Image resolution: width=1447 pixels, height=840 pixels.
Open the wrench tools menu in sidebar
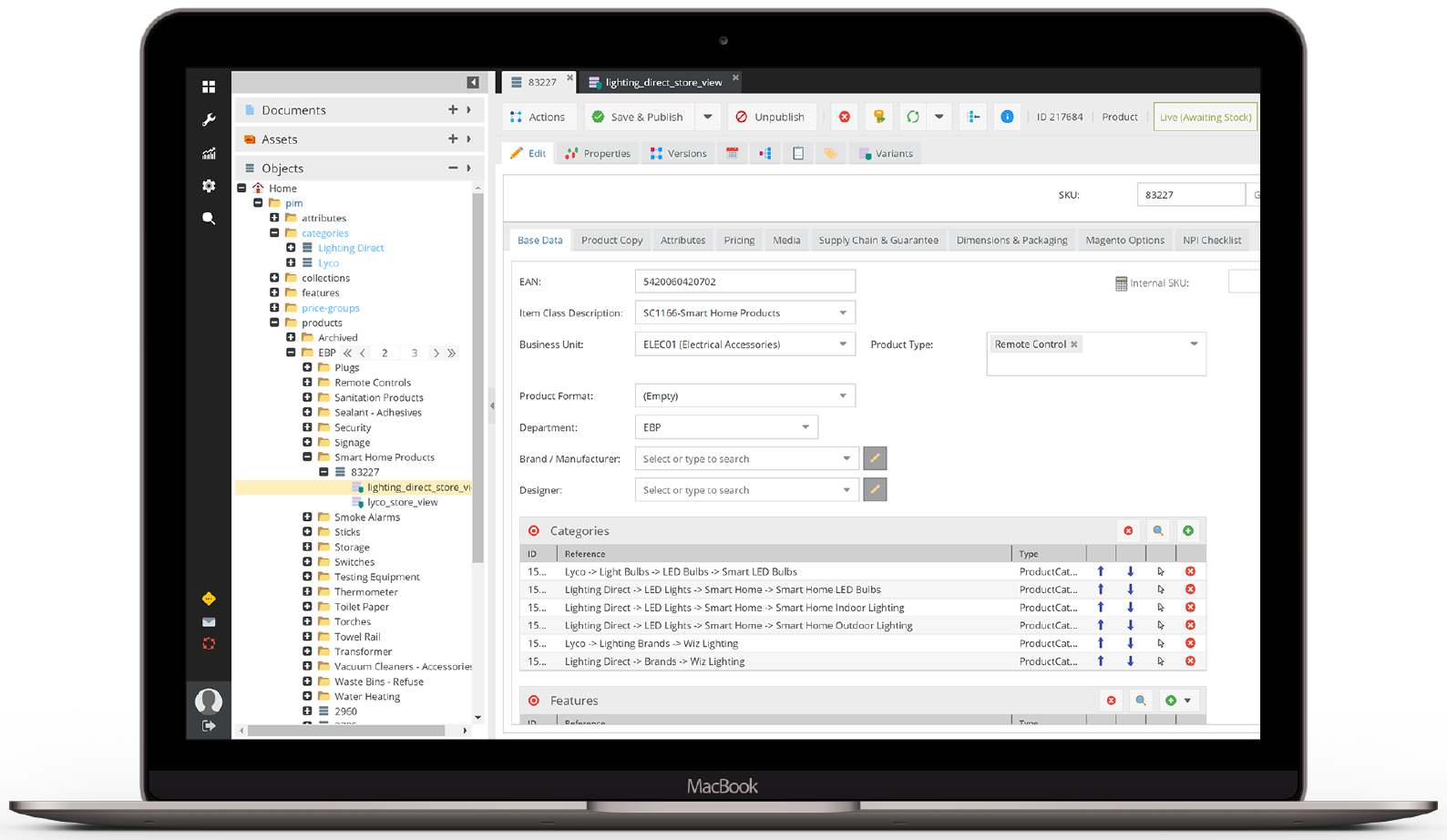coord(209,119)
